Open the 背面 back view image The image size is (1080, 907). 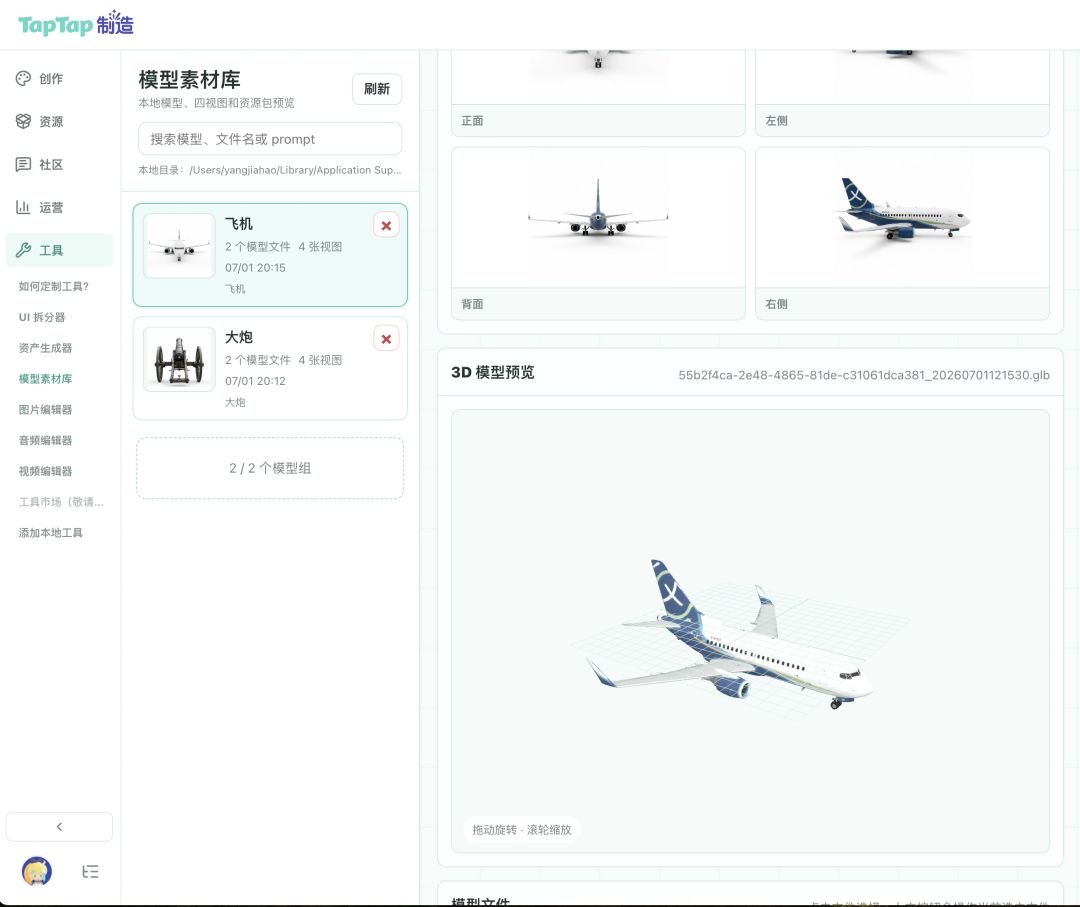[x=598, y=218]
